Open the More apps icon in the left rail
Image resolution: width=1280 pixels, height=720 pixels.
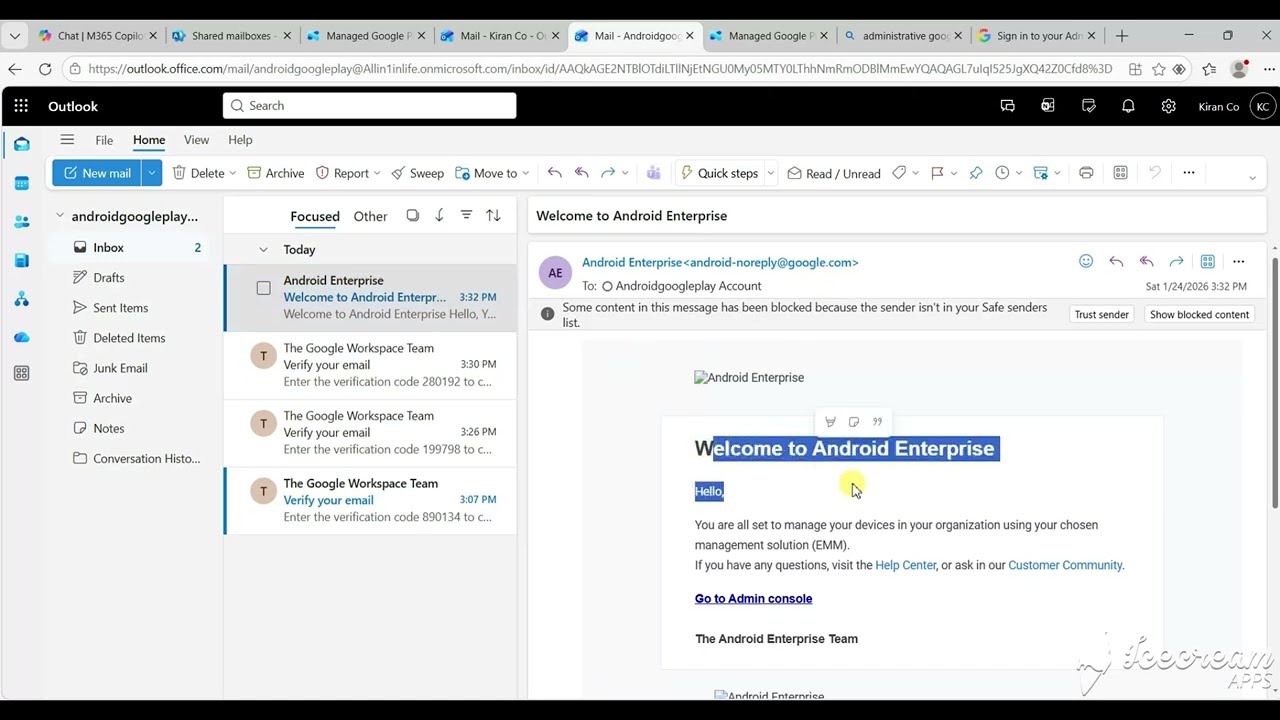pos(22,373)
